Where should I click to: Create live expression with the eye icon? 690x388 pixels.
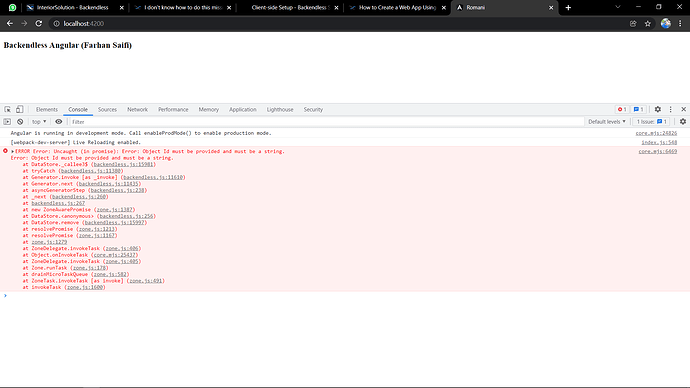59,122
